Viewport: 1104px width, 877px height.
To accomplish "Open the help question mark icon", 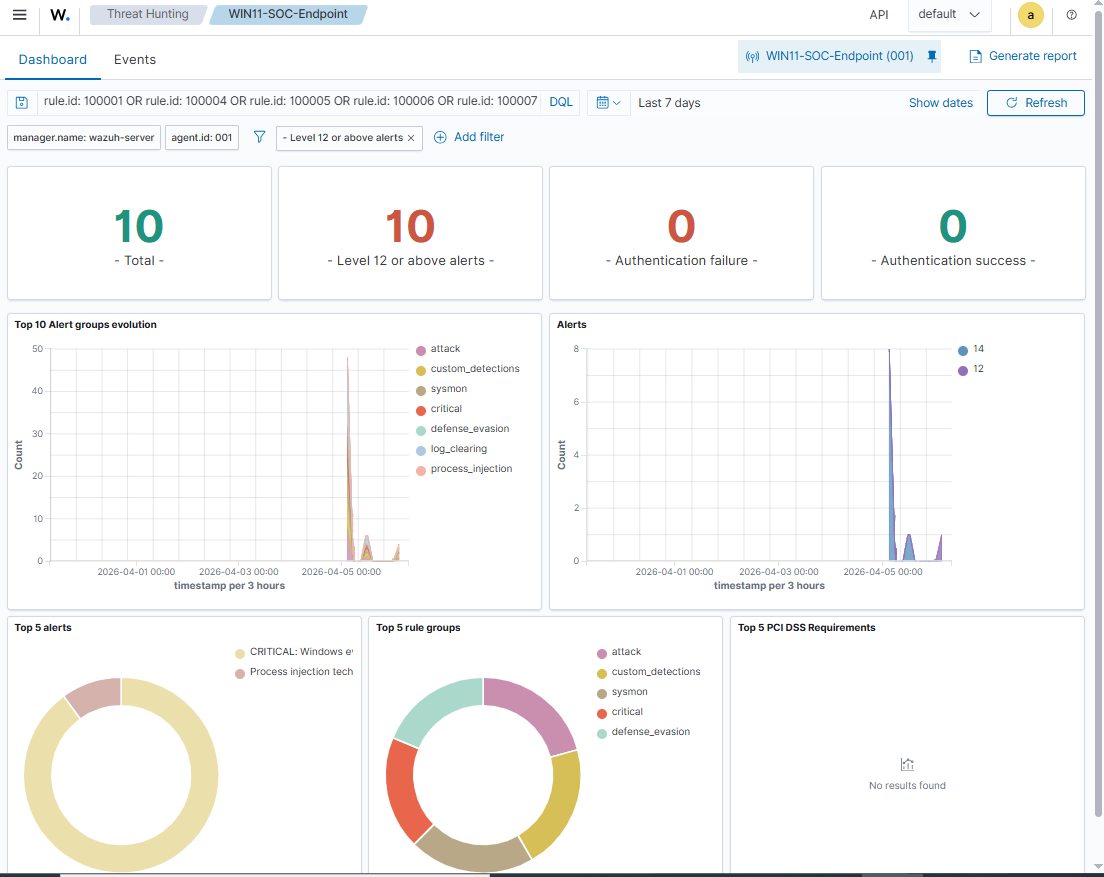I will [x=1071, y=15].
